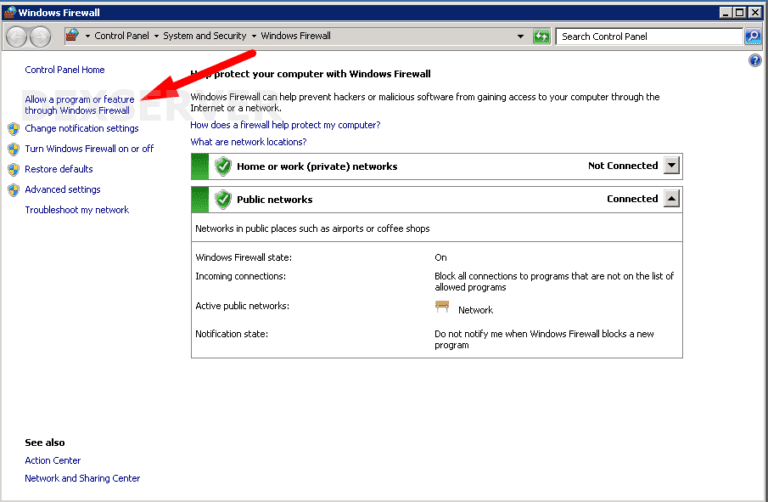Click in the Search Control Panel field
The width and height of the screenshot is (768, 502).
pyautogui.click(x=648, y=36)
